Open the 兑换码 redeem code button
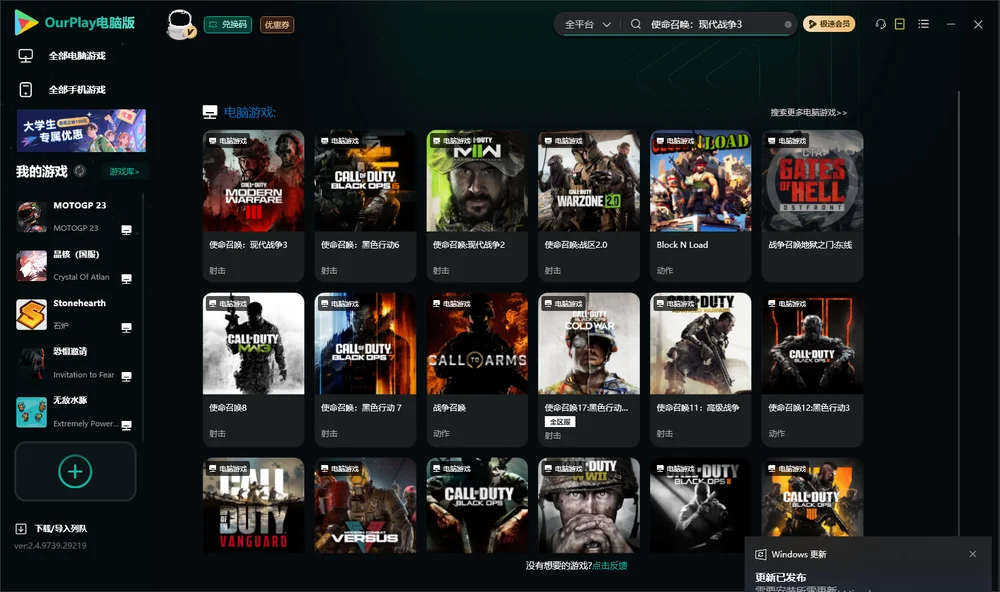This screenshot has width=1000, height=592. (x=228, y=25)
